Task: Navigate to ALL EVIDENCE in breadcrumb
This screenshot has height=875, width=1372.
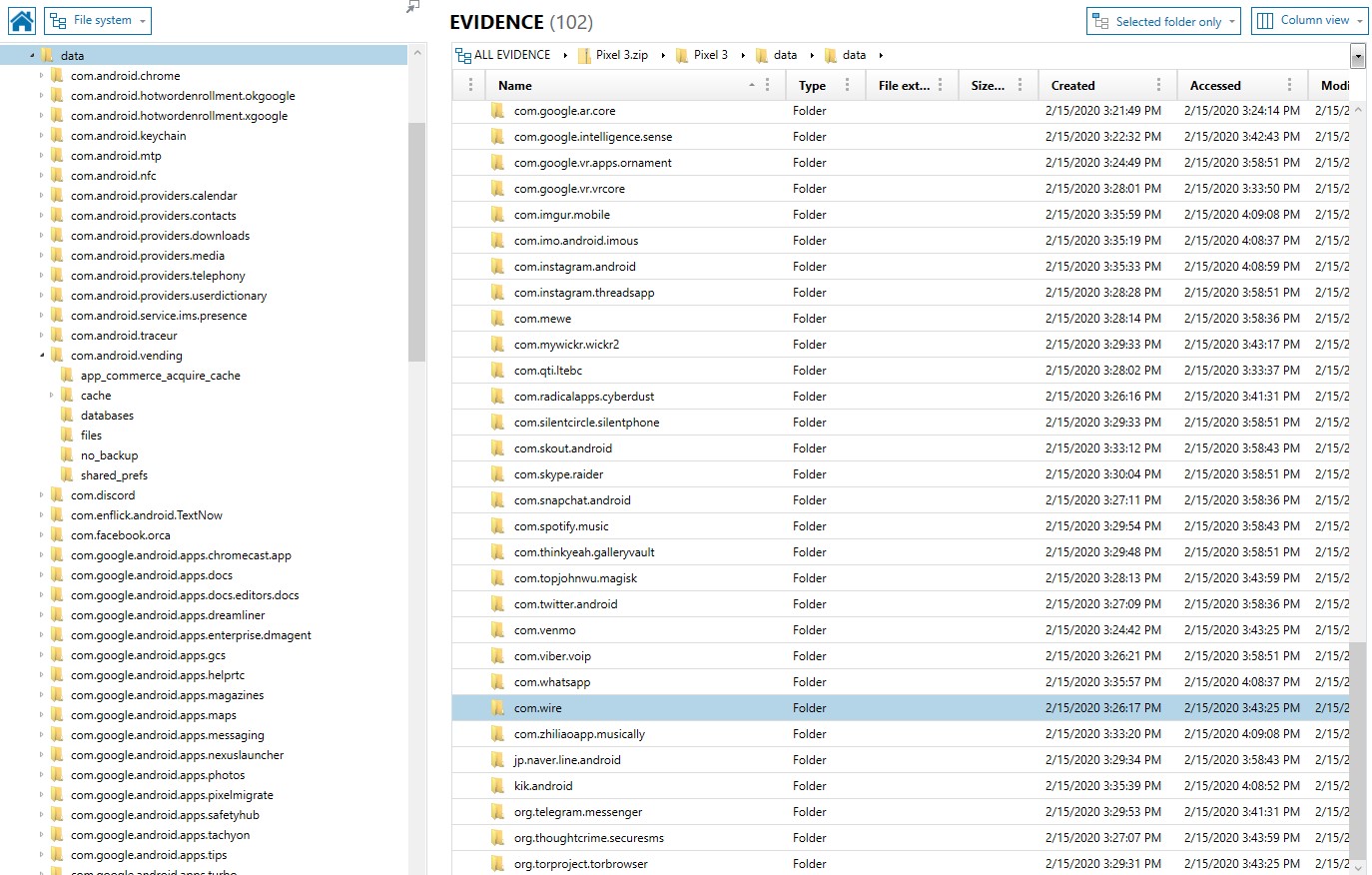Action: pos(512,55)
